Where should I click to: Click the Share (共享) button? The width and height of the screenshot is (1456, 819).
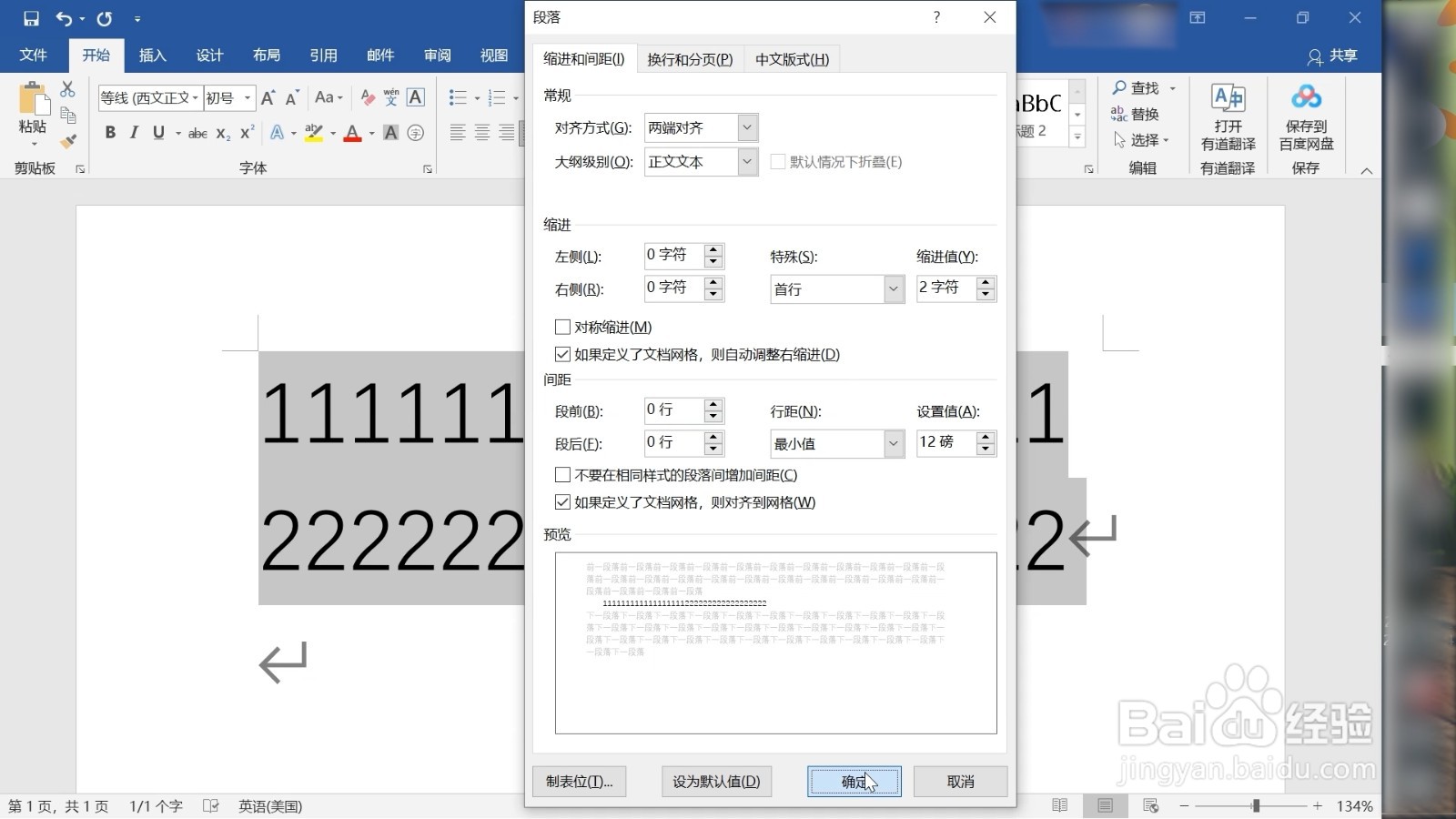tap(1332, 56)
